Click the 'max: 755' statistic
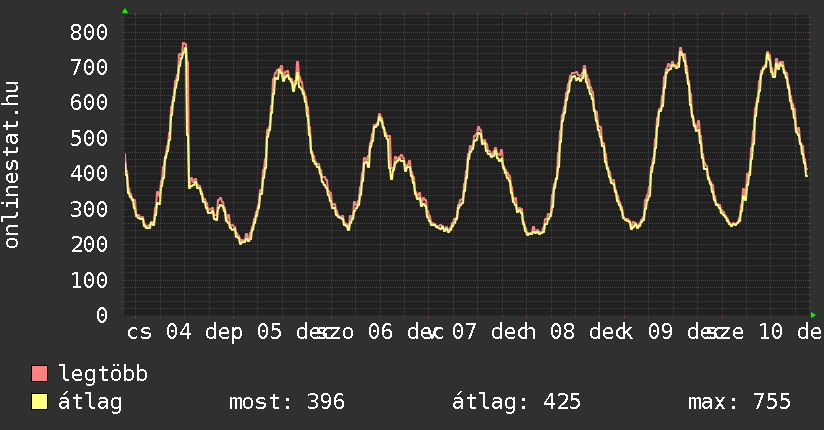Screen dimensions: 824x430 pyautogui.click(x=739, y=402)
